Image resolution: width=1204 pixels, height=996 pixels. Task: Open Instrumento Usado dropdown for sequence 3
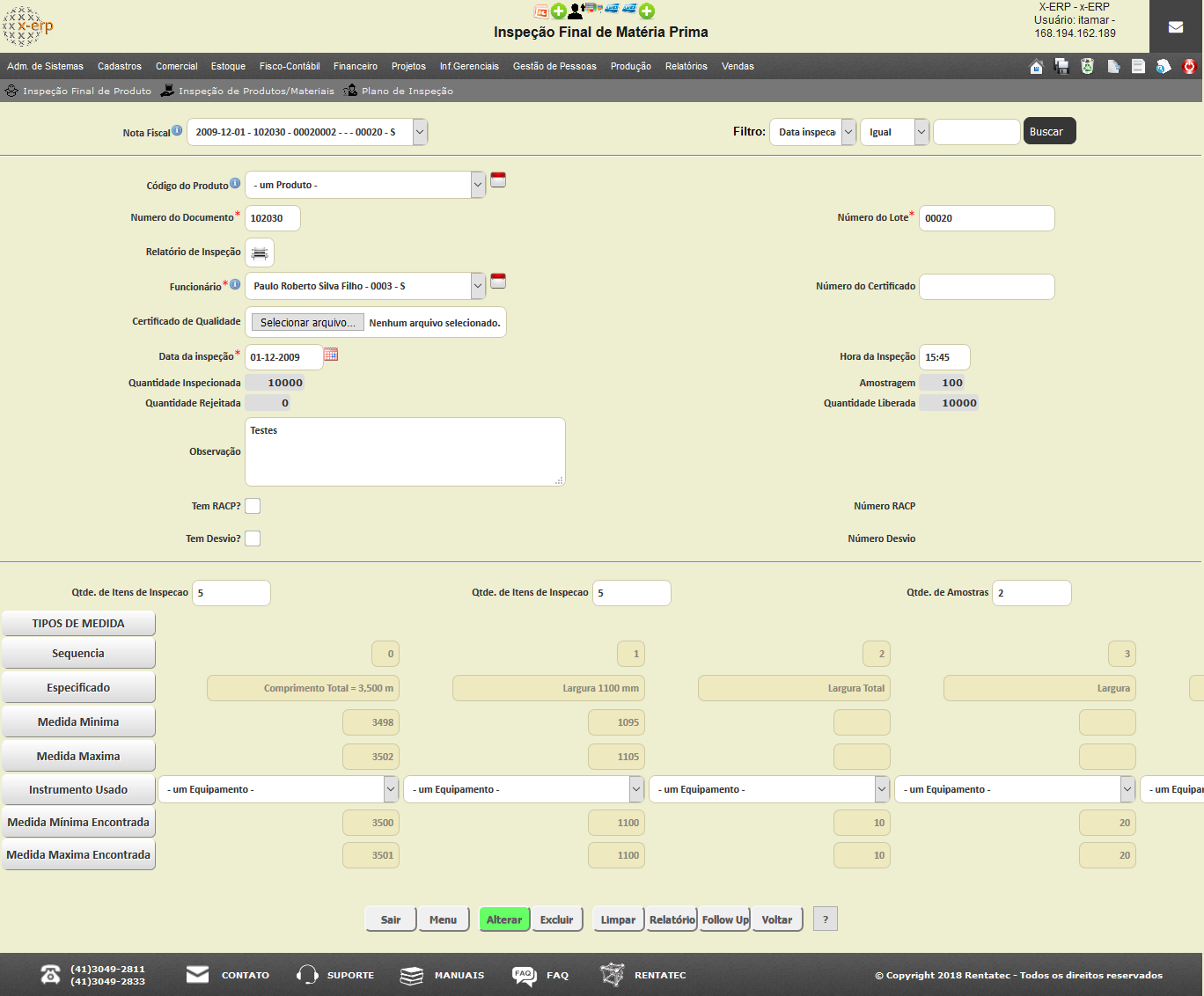pos(1015,789)
